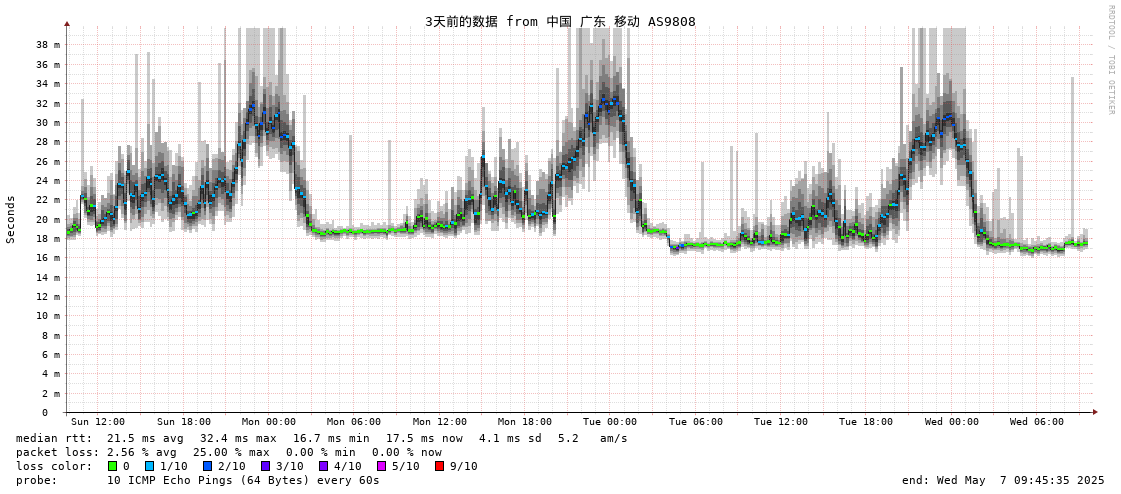
Task: Click the '16.7 ms min' rtt value
Action: 332,438
